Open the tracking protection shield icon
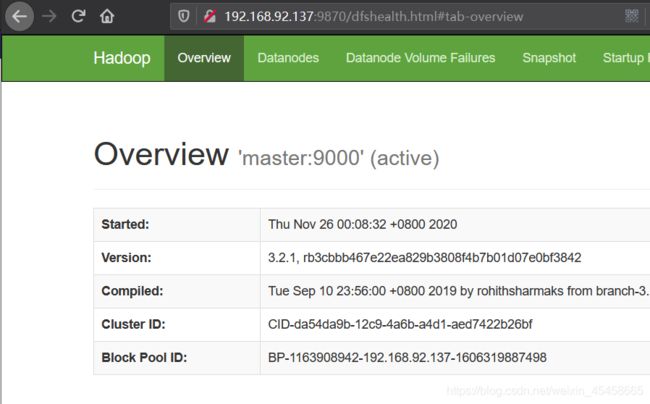Screen dimensions: 650x404 point(184,17)
